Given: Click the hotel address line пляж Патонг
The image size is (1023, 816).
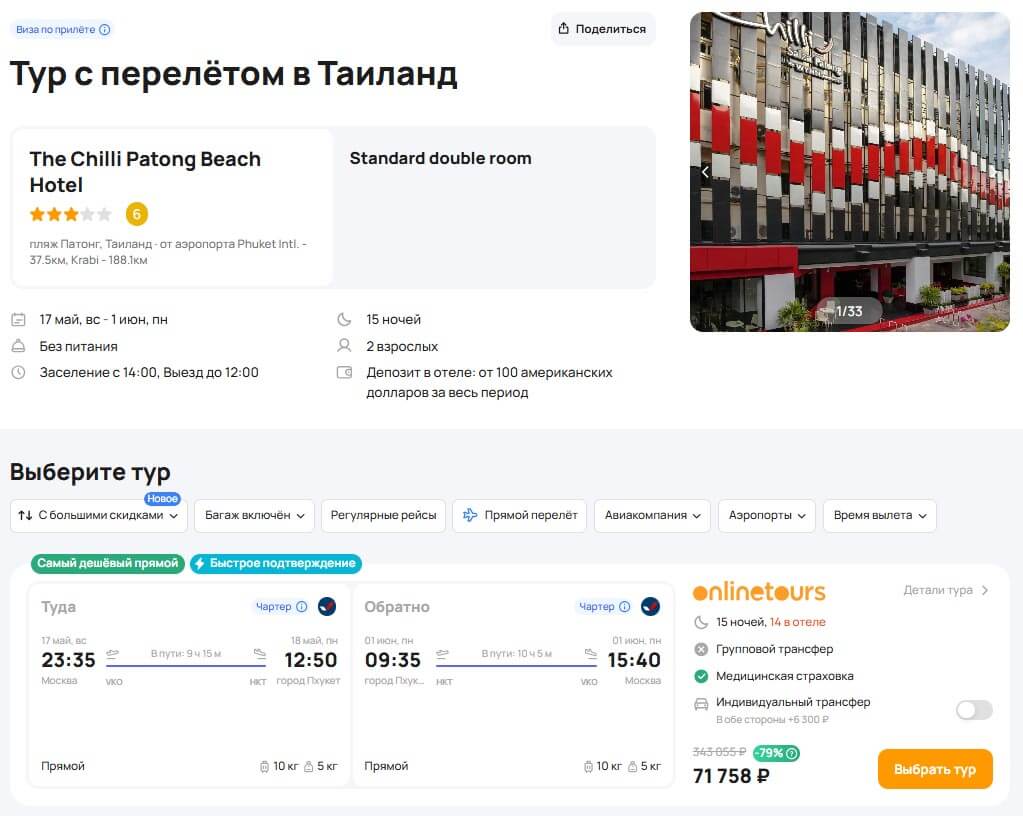Looking at the screenshot, I should (x=168, y=252).
